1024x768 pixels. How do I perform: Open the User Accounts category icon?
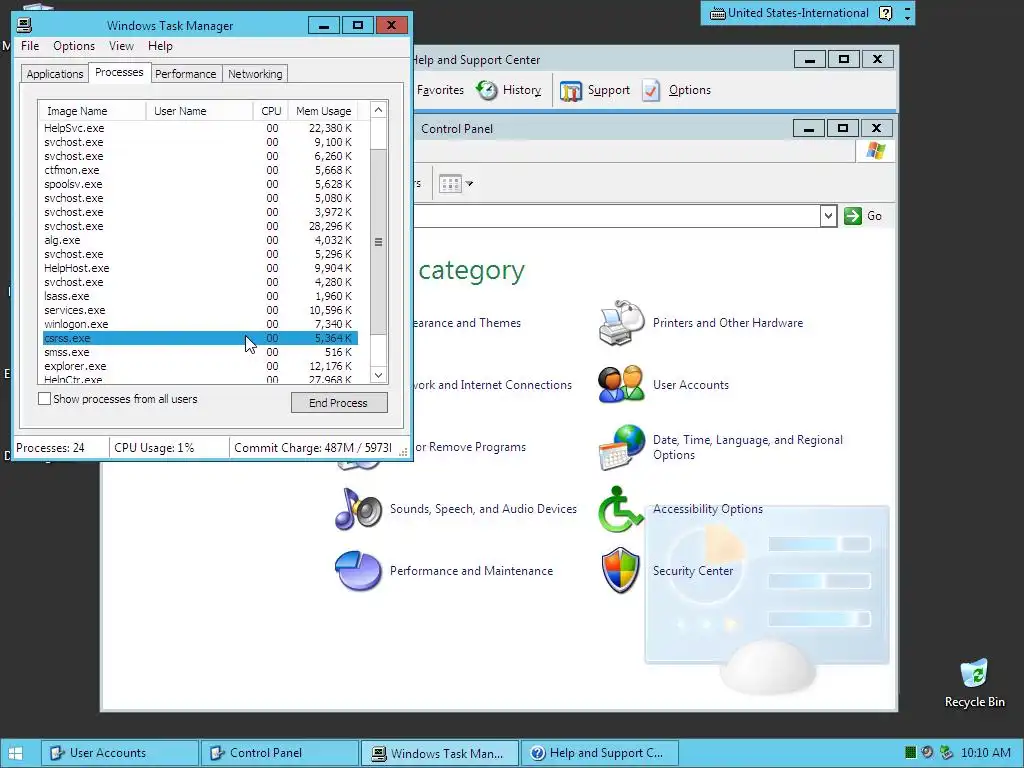(x=621, y=385)
